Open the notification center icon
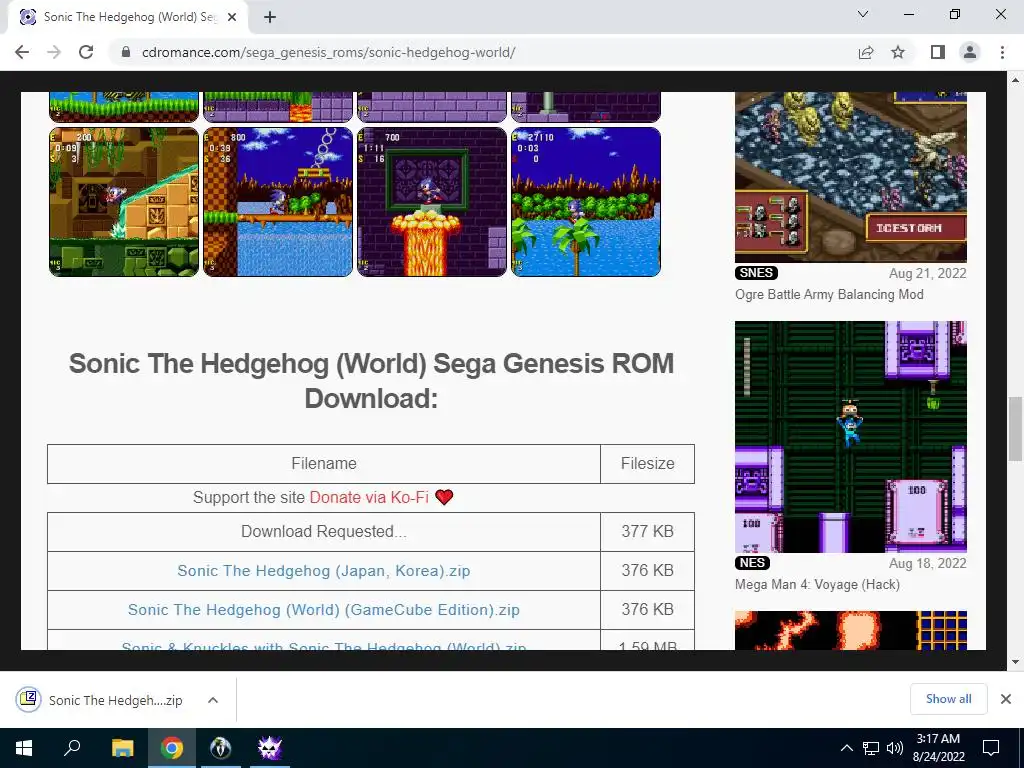The width and height of the screenshot is (1024, 768). (x=991, y=748)
